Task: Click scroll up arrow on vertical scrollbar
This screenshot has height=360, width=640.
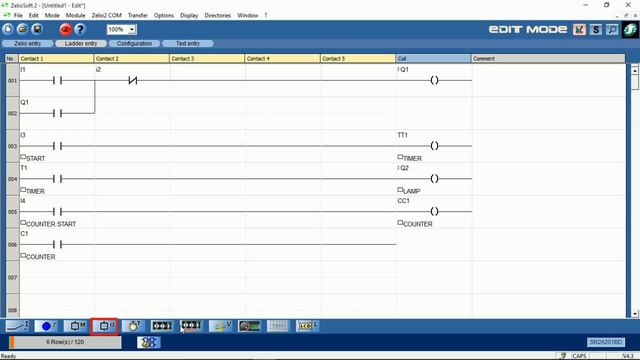Action: pyautogui.click(x=635, y=70)
